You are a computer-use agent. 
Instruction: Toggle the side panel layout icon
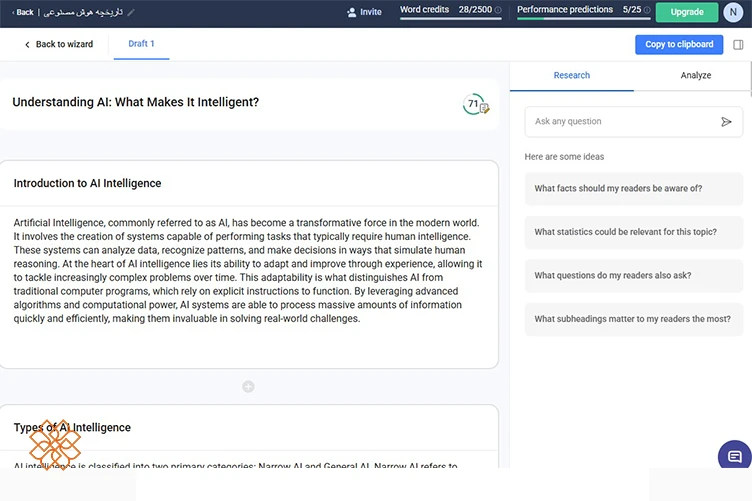click(x=738, y=45)
